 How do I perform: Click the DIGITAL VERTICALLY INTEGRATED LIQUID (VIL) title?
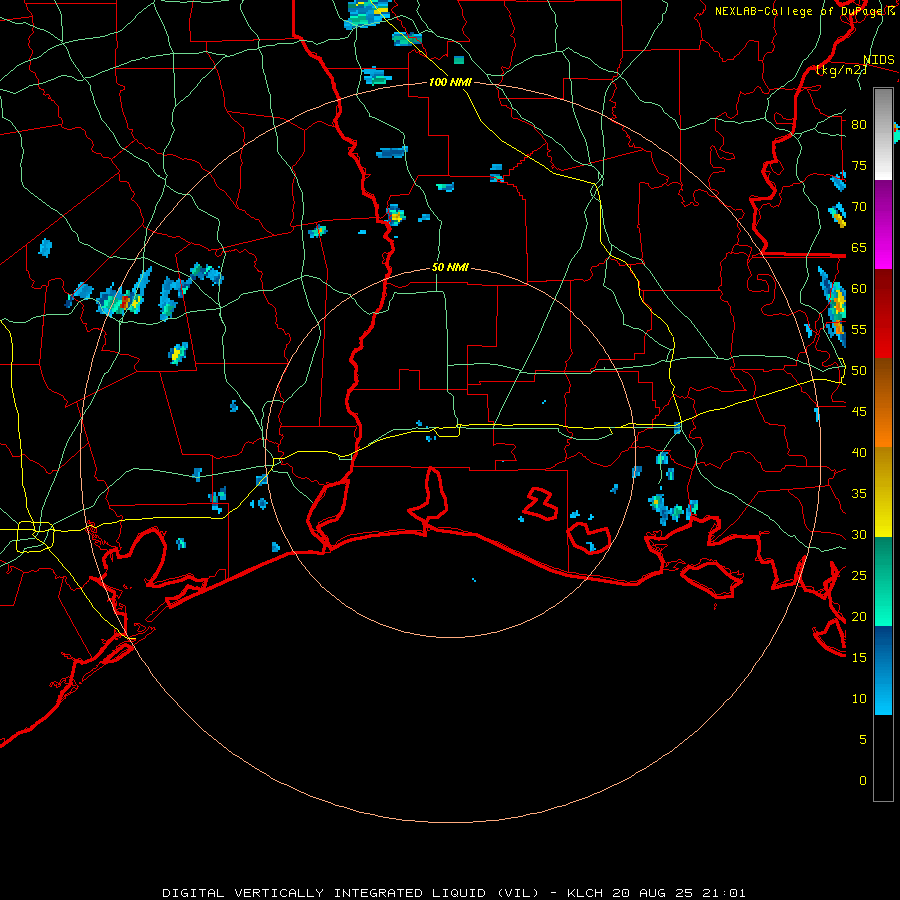pos(351,893)
